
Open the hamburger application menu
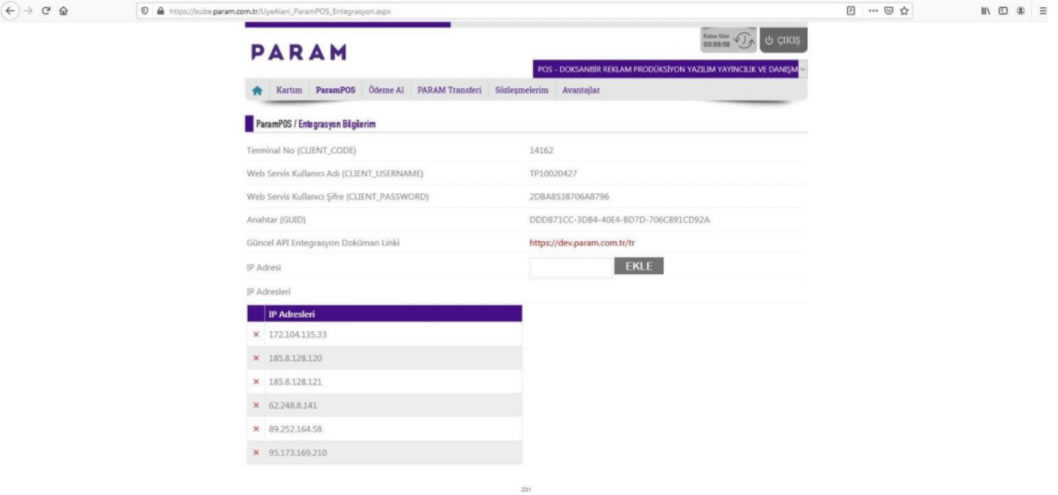point(1043,11)
